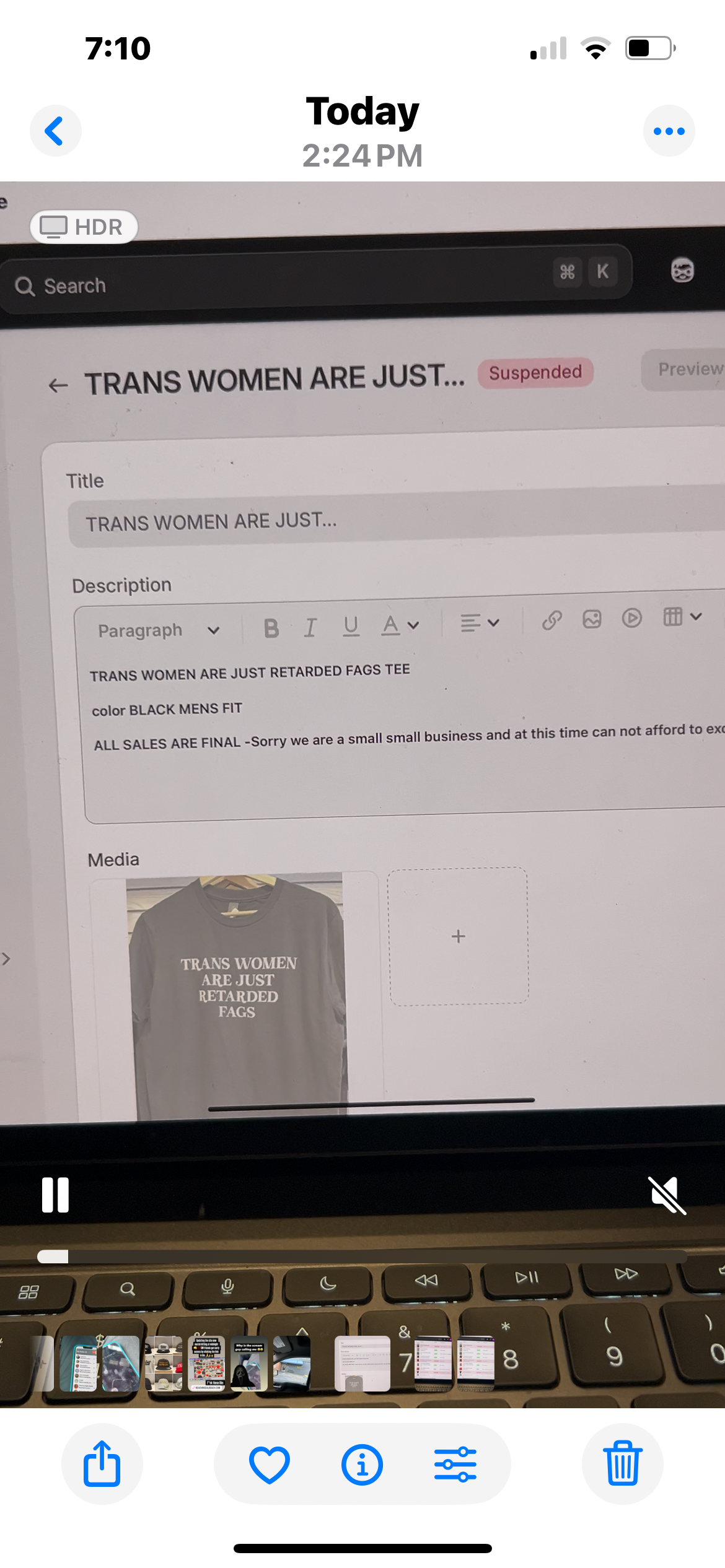725x1568 pixels.
Task: Click the insert link icon in editor
Action: [x=551, y=620]
